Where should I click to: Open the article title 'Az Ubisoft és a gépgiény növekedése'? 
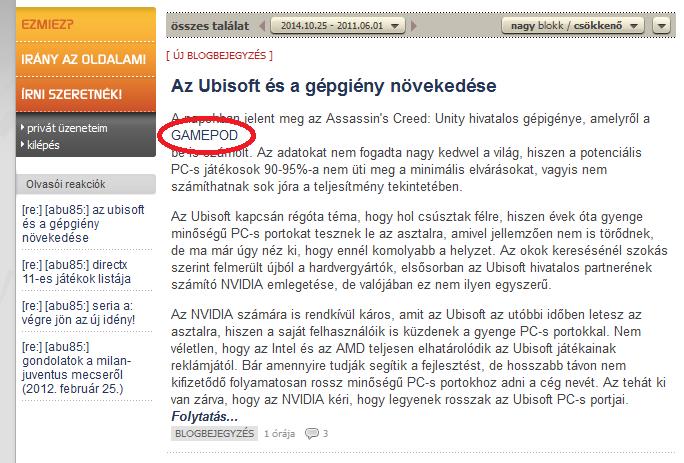334,86
